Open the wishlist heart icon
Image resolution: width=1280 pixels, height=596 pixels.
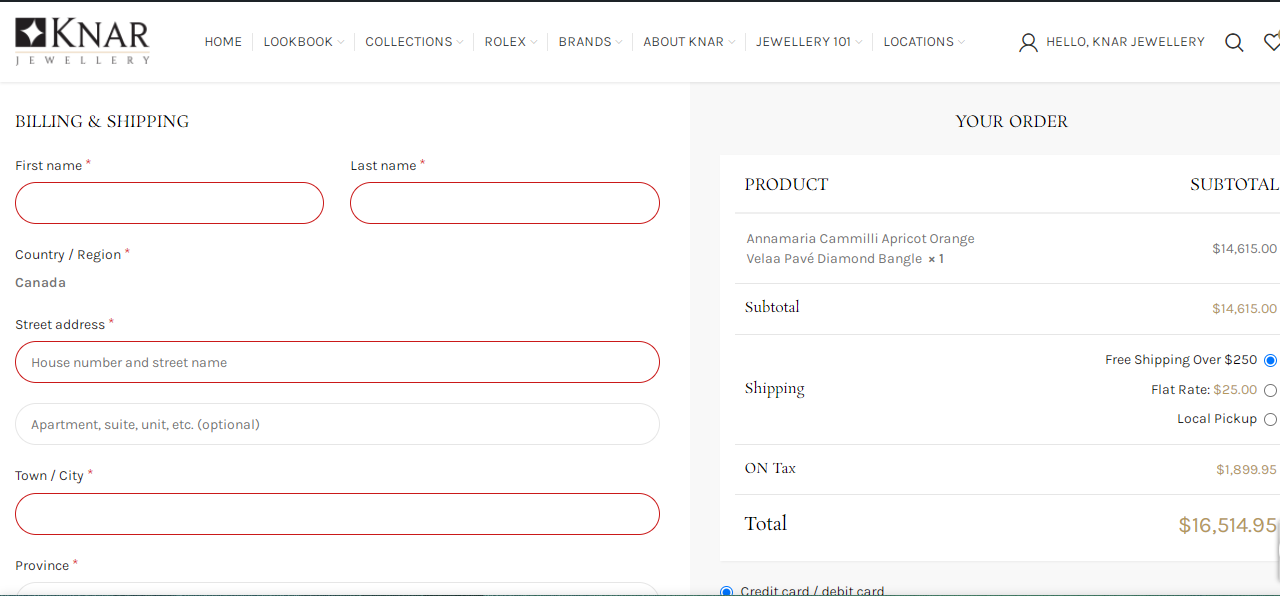coord(1272,42)
